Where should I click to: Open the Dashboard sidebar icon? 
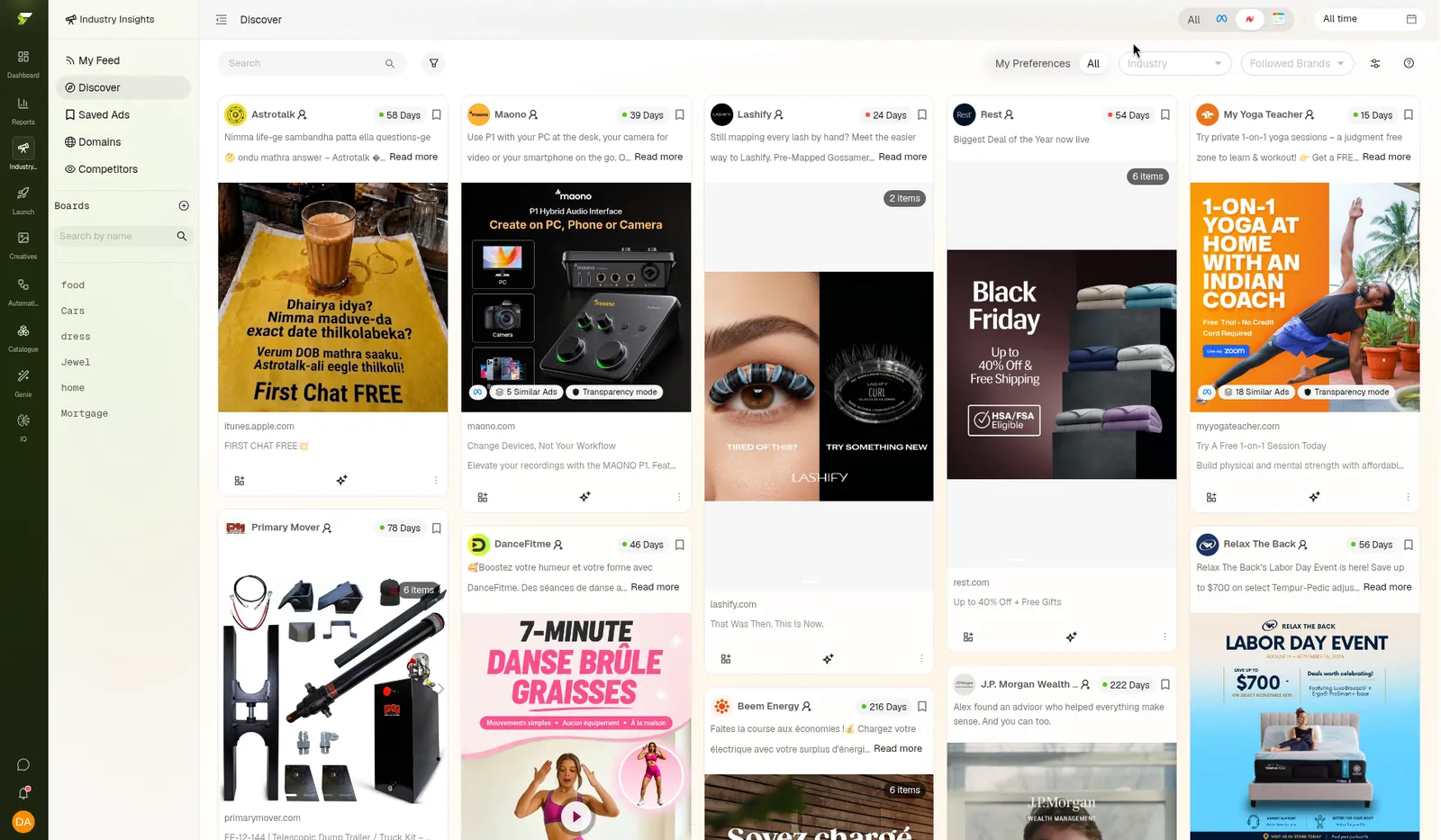tap(23, 63)
